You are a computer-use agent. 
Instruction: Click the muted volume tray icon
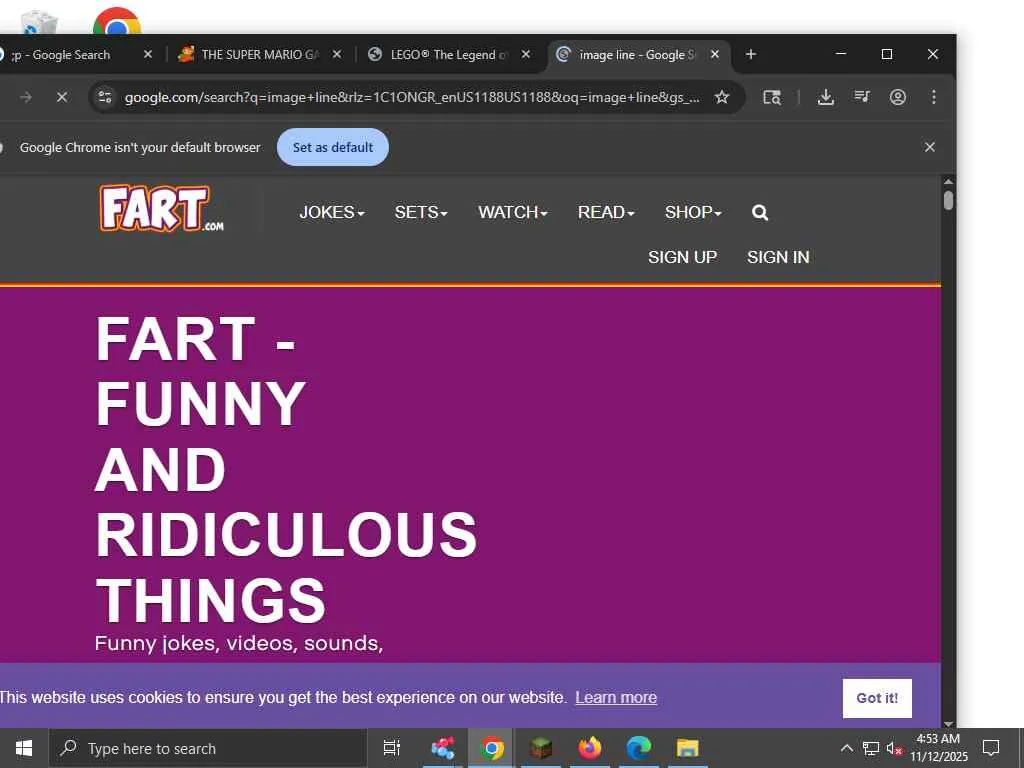tap(893, 748)
